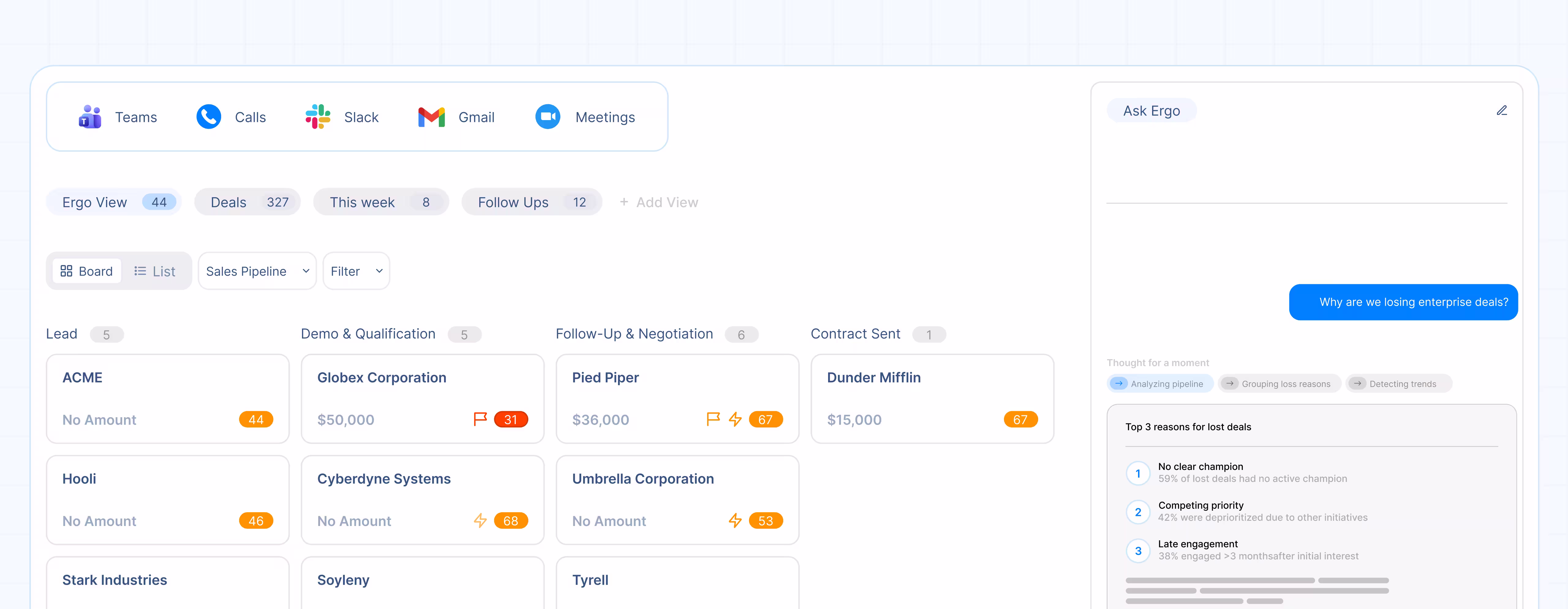The height and width of the screenshot is (609, 1568).
Task: Click the lightning bolt on Cyberdyne Systems card
Action: click(x=480, y=521)
